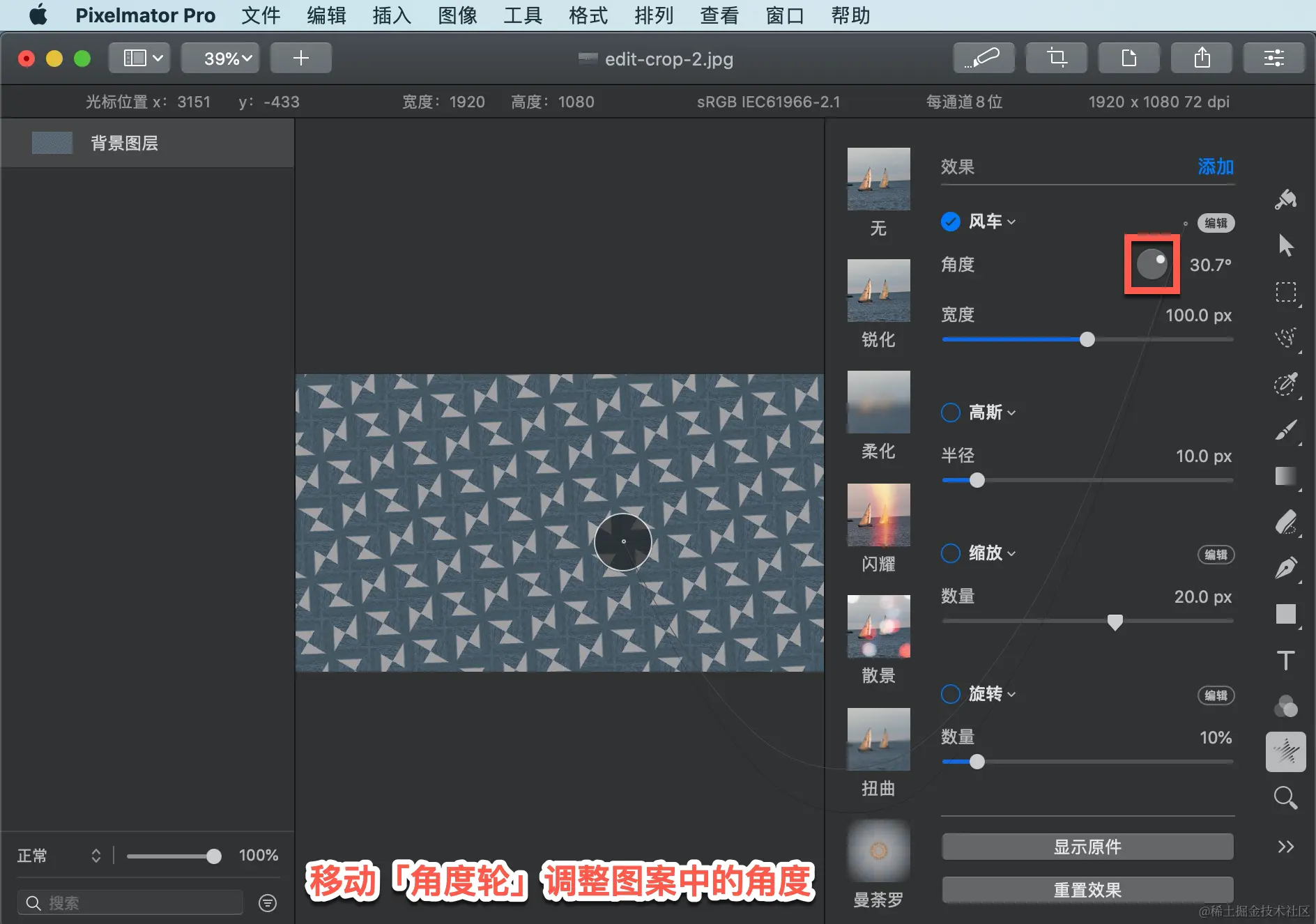Select the Arrange arrow tool

click(1285, 245)
